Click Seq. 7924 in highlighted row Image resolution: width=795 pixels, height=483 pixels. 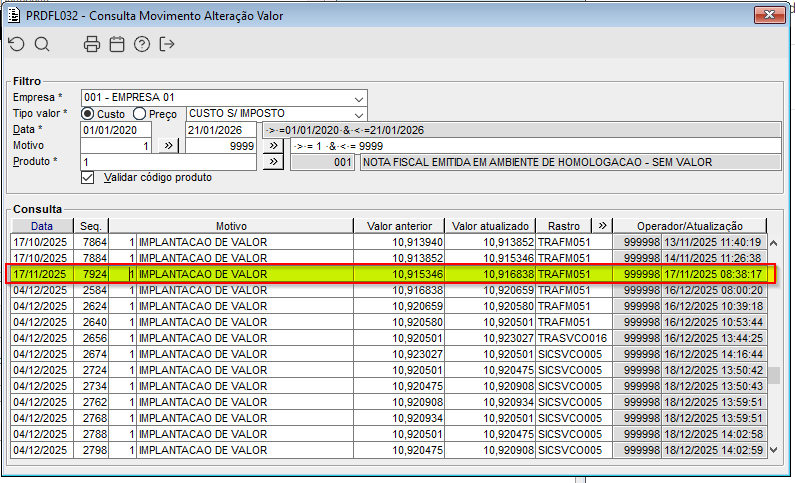pos(91,274)
